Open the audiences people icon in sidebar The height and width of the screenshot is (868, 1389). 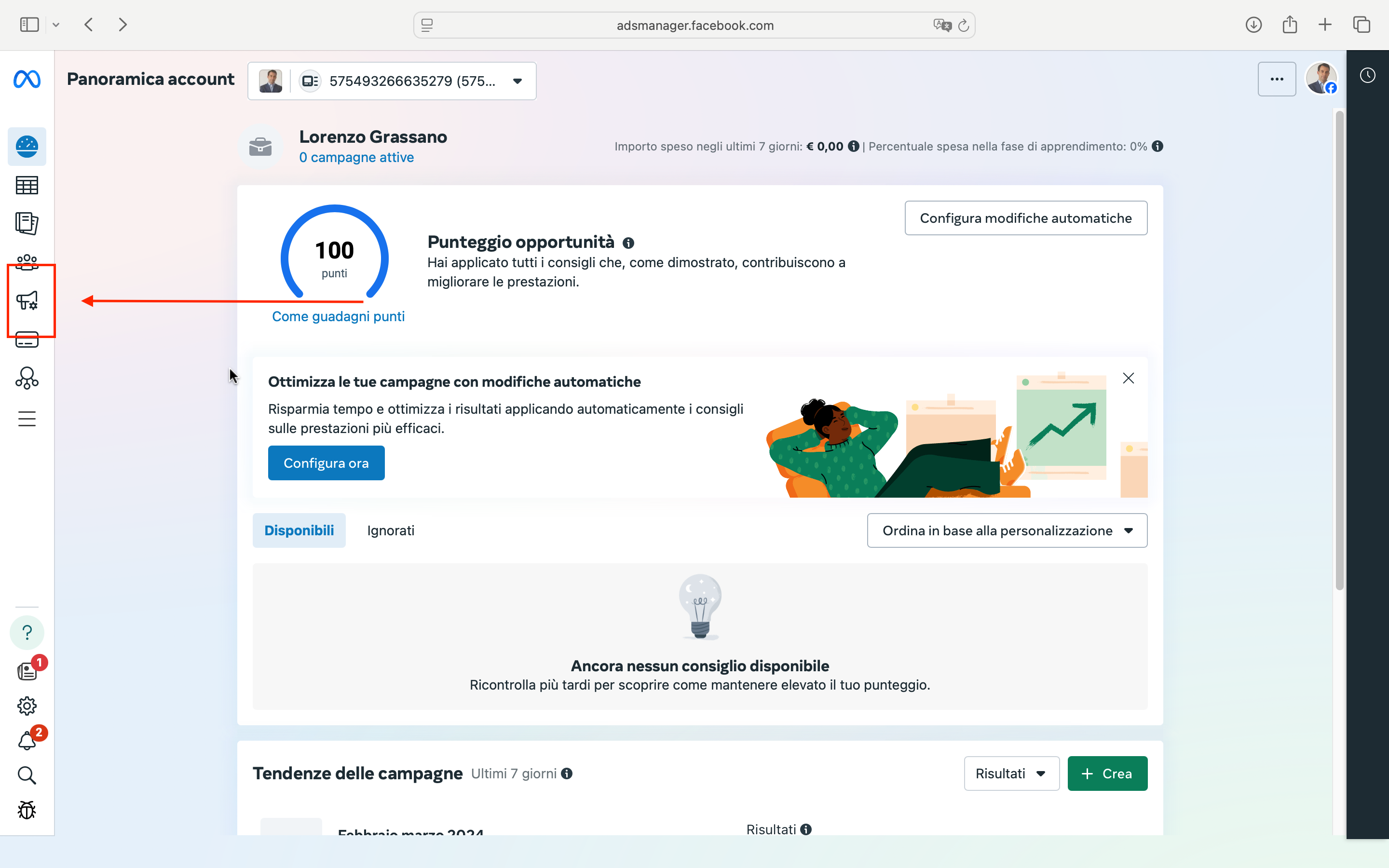pyautogui.click(x=27, y=262)
